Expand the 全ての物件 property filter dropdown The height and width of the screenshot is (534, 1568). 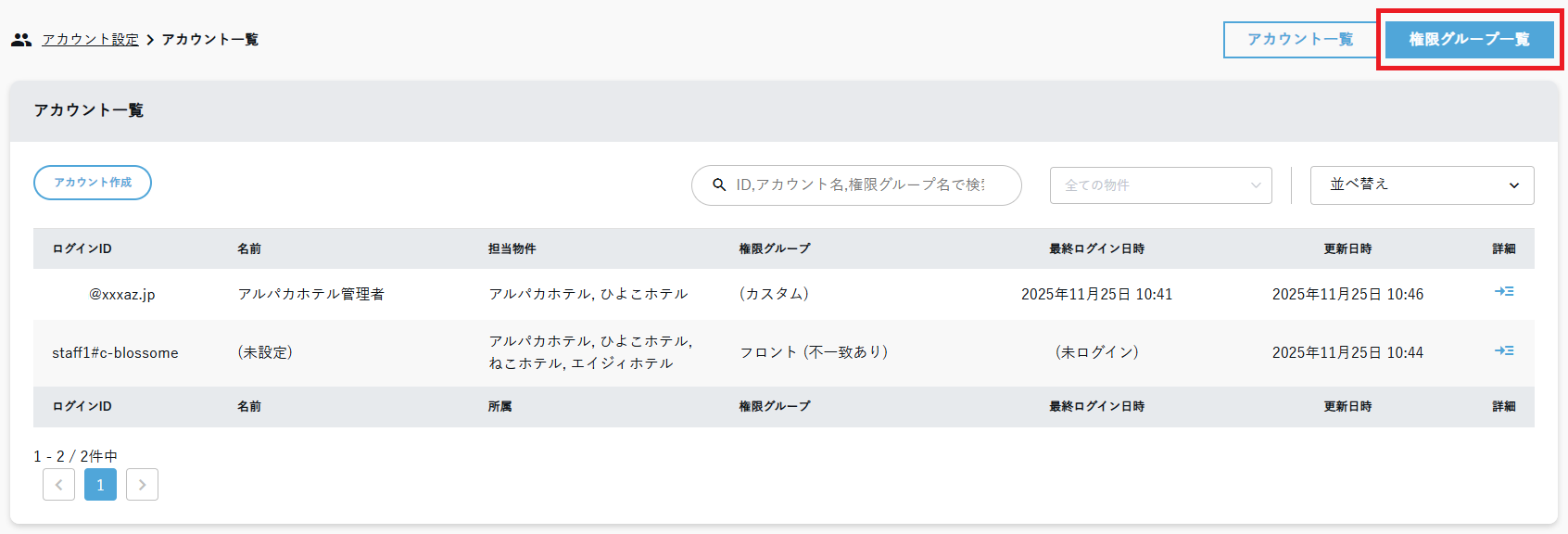click(1160, 185)
